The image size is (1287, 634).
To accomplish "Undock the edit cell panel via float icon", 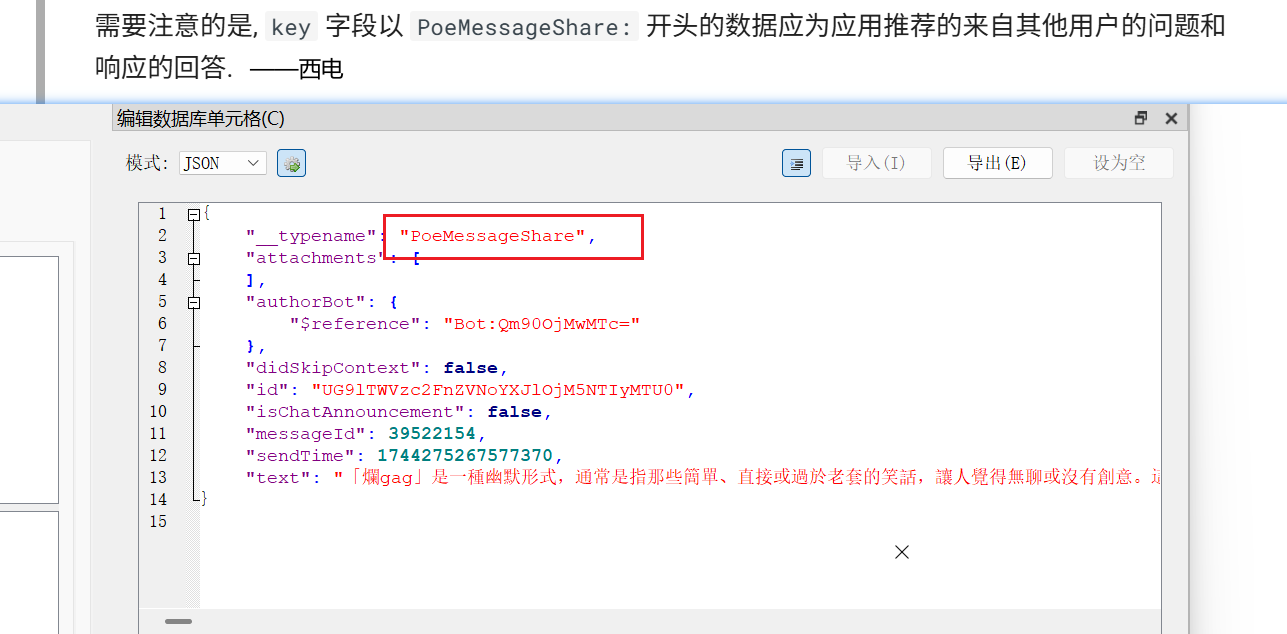I will click(x=1141, y=118).
